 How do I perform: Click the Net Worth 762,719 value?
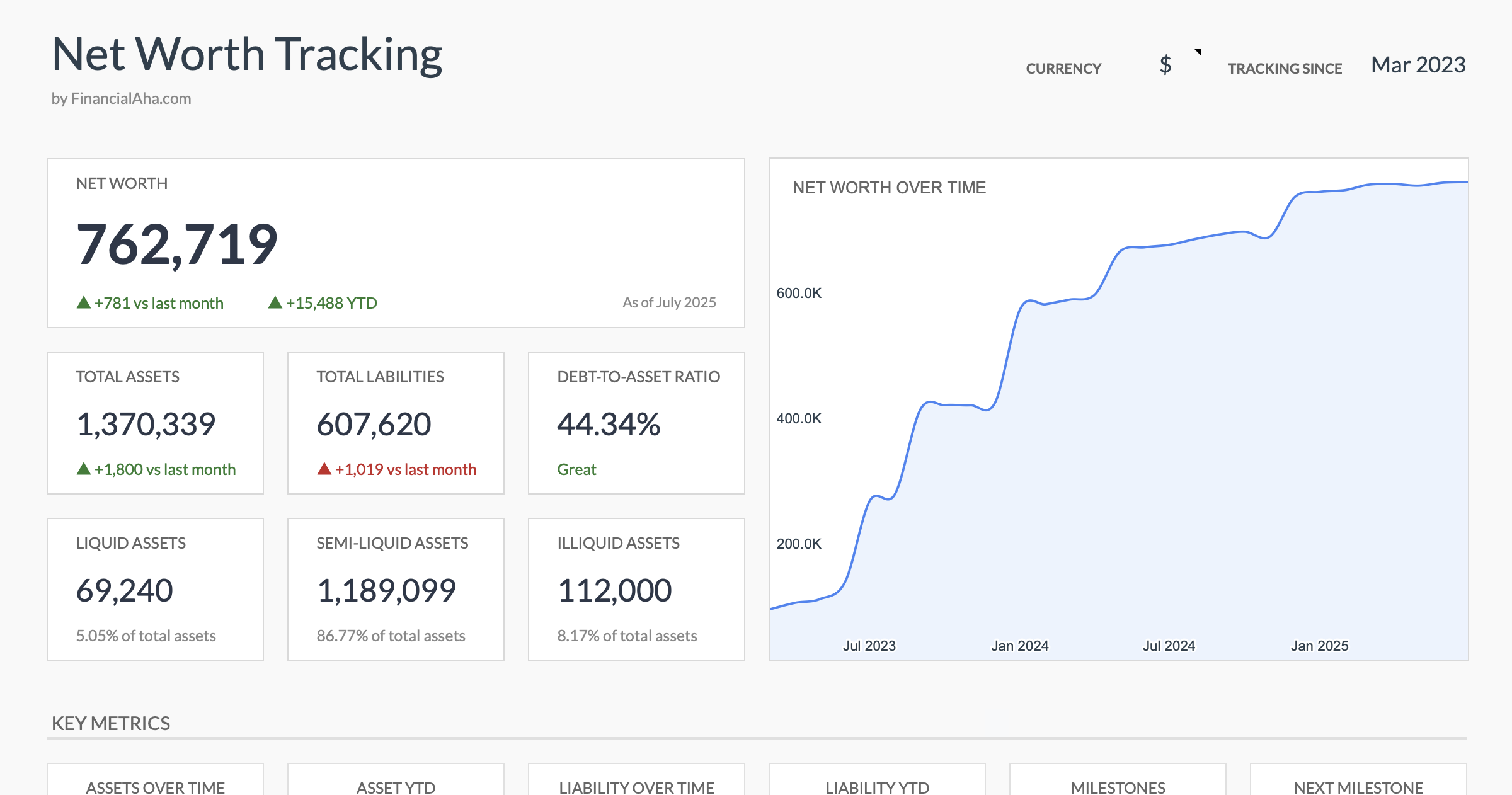click(177, 245)
